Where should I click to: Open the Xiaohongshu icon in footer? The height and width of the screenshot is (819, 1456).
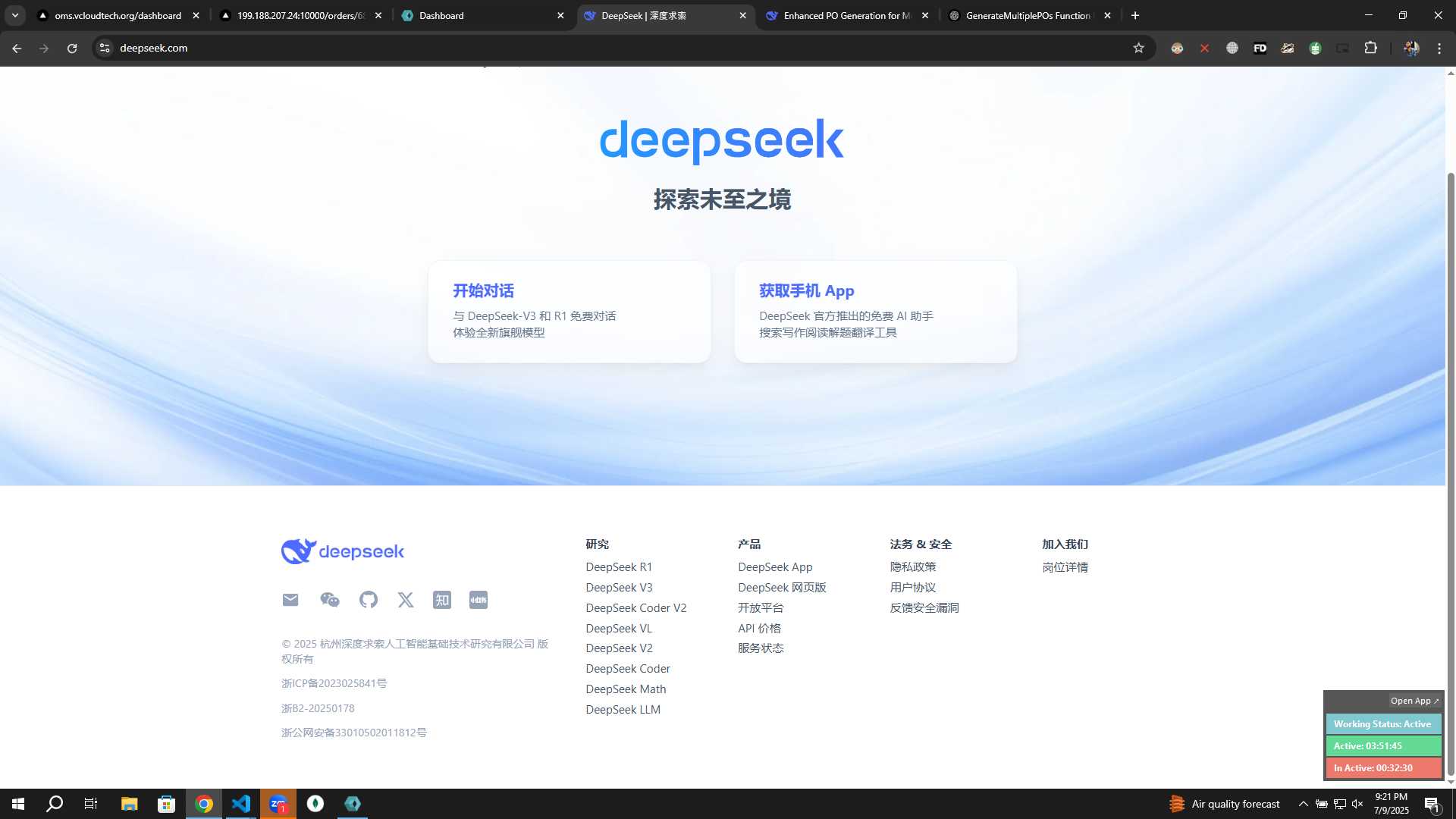tap(479, 600)
